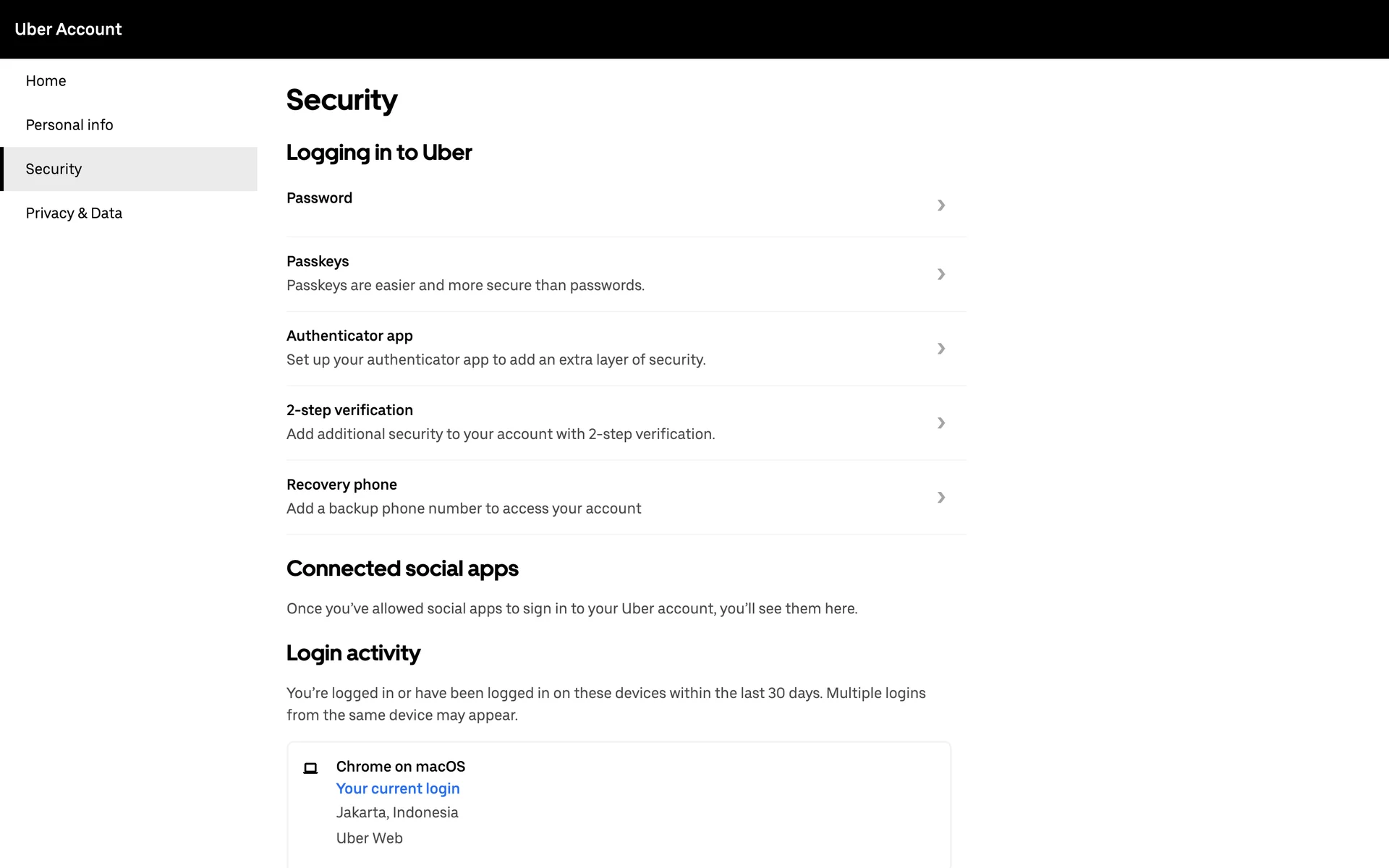This screenshot has width=1389, height=868.
Task: Expand the 2-step verification row
Action: tap(940, 423)
